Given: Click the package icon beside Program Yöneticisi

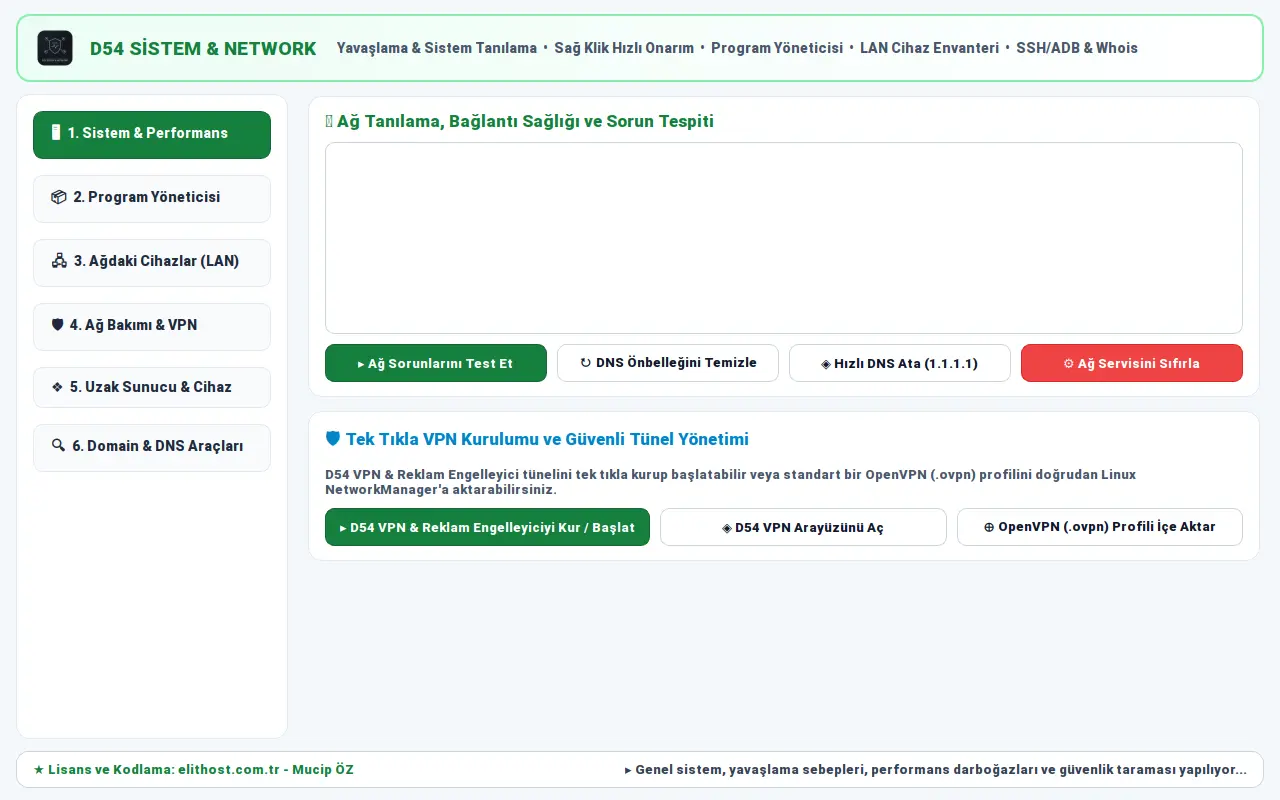Looking at the screenshot, I should coord(59,198).
